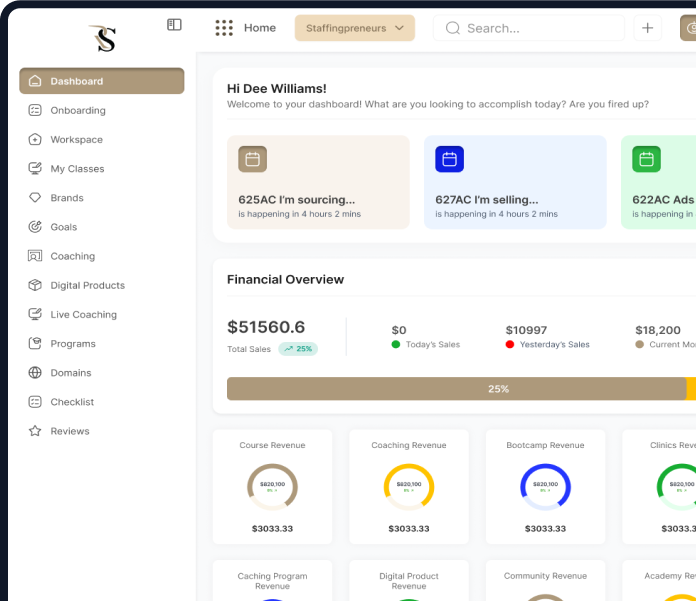Click the Digital Product Revenue card title
The image size is (696, 601).
click(409, 581)
